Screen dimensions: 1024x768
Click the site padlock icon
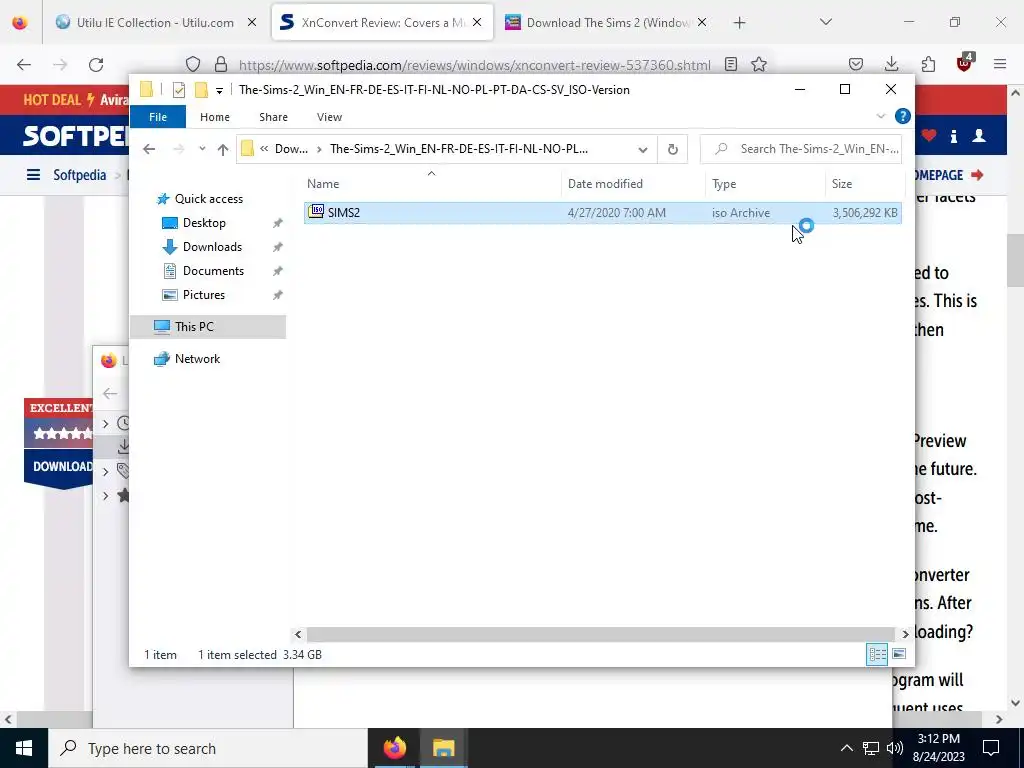tap(221, 64)
